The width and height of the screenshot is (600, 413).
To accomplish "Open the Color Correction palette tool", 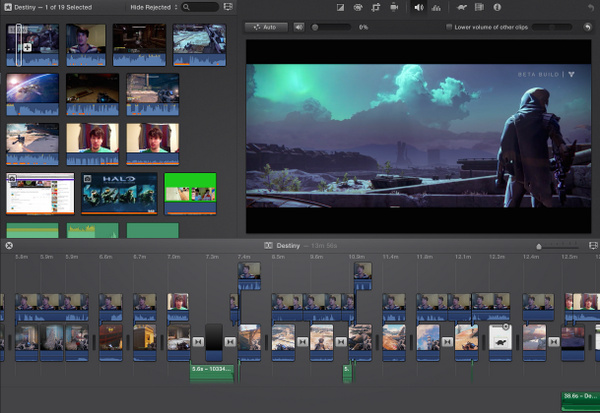I will point(358,7).
